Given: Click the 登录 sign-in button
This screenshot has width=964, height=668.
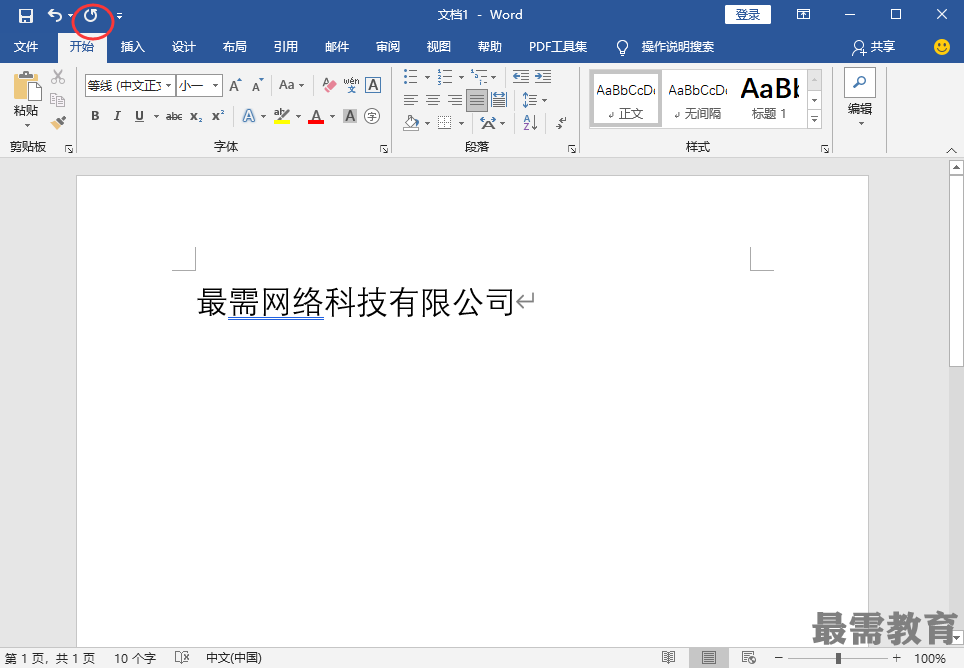Looking at the screenshot, I should pos(748,15).
